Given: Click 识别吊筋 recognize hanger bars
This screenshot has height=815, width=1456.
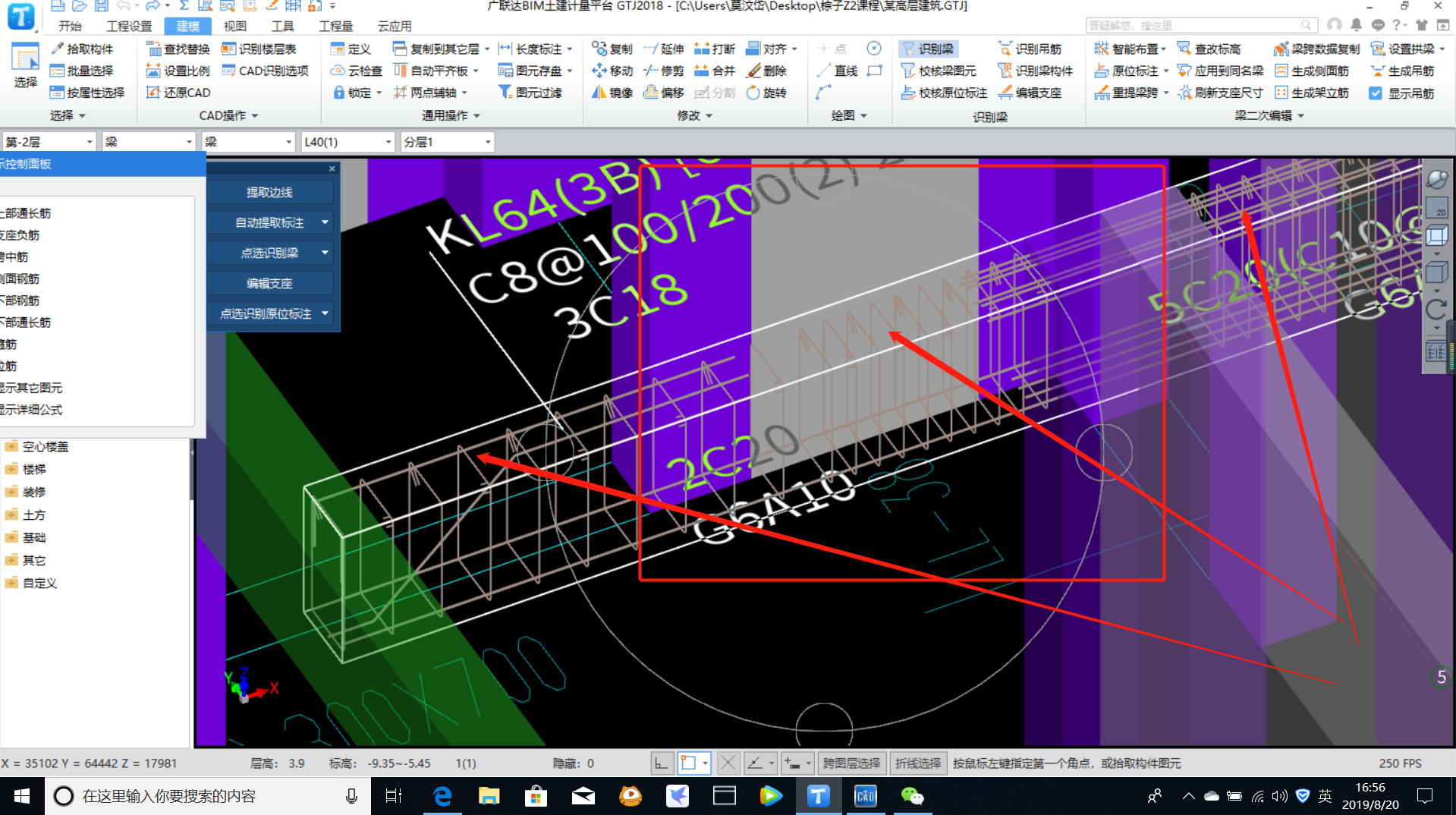Looking at the screenshot, I should pyautogui.click(x=1030, y=49).
